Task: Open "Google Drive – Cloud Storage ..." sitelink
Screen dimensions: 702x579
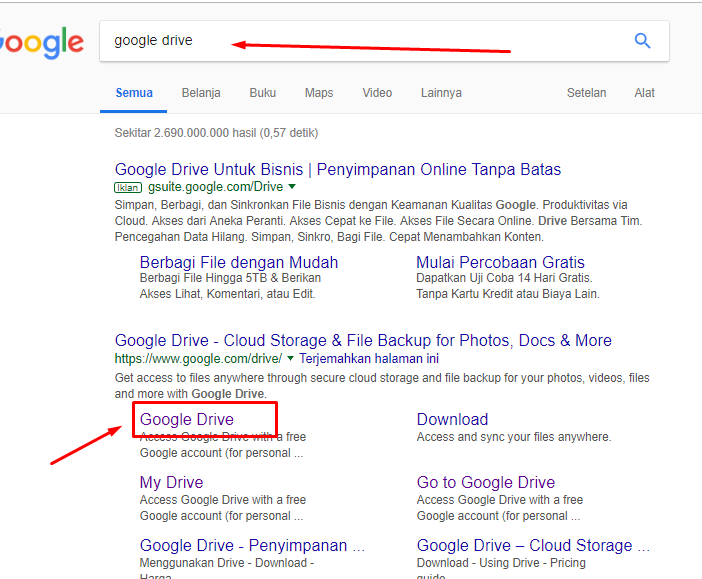Action: (x=533, y=545)
